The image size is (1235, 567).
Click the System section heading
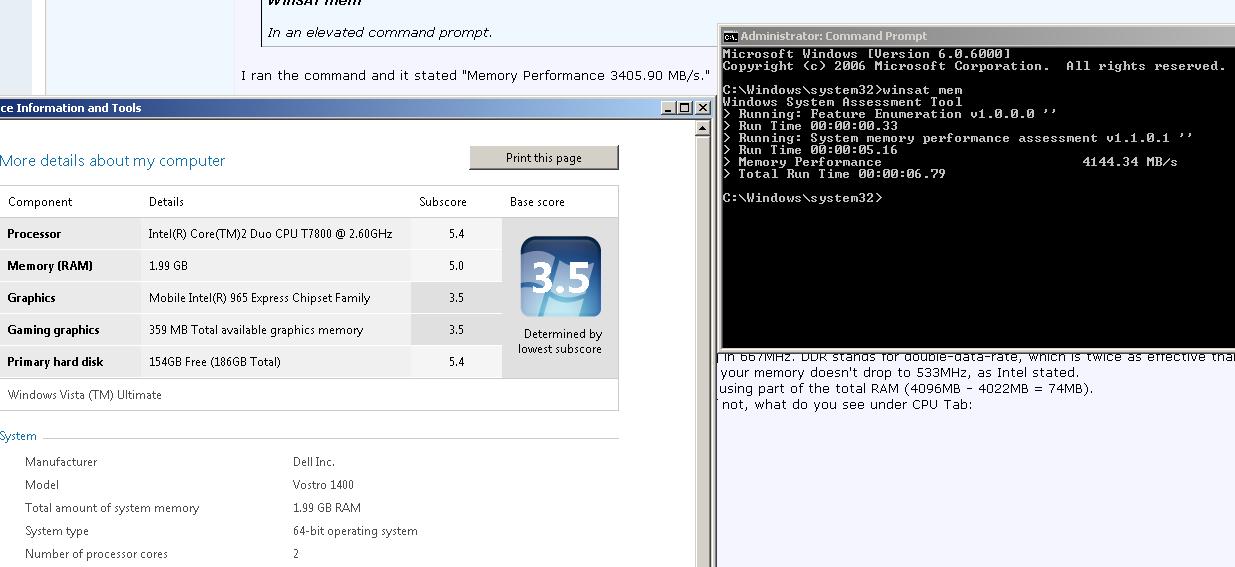[18, 437]
